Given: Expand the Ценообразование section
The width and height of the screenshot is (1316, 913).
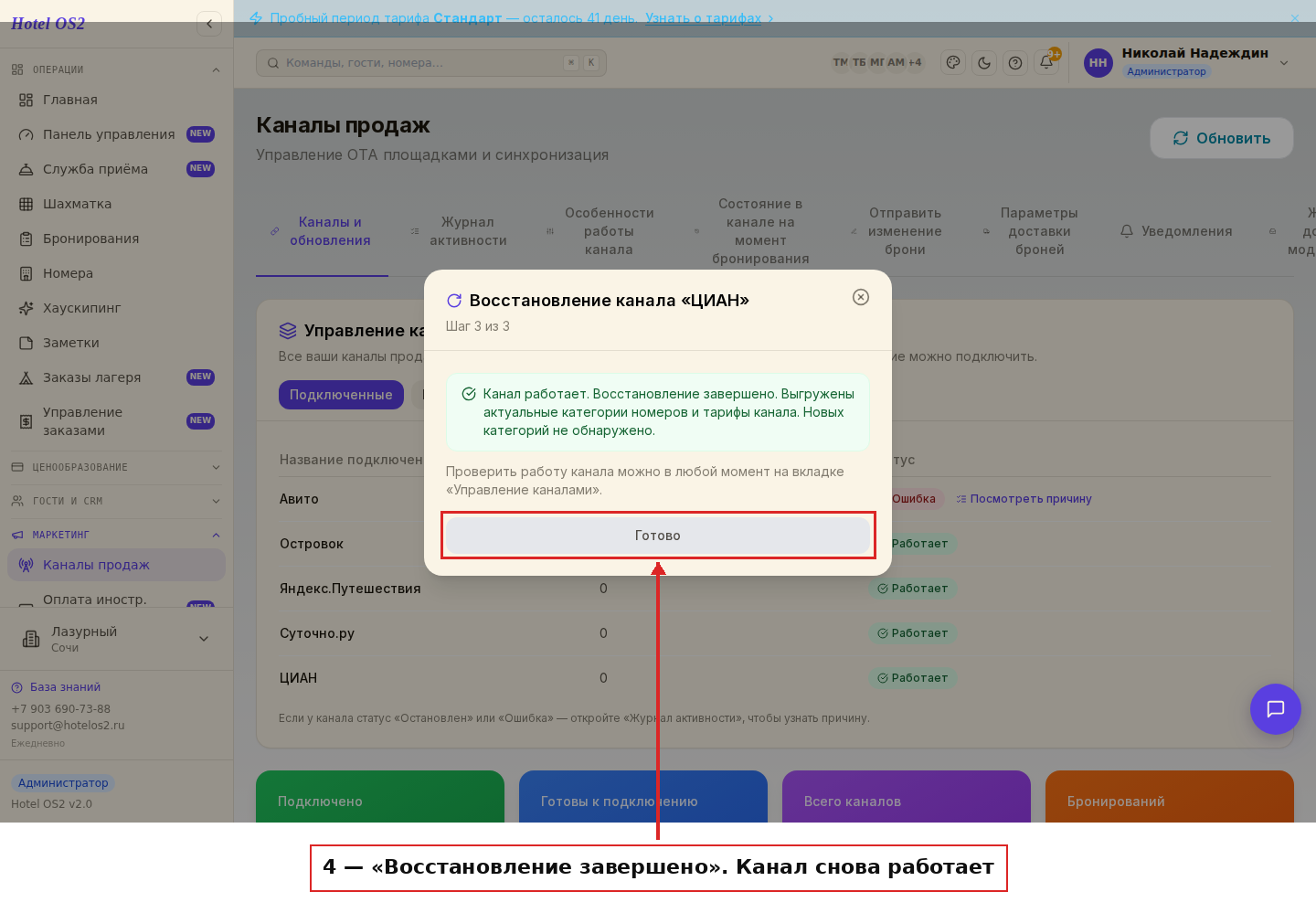Looking at the screenshot, I should (x=116, y=467).
